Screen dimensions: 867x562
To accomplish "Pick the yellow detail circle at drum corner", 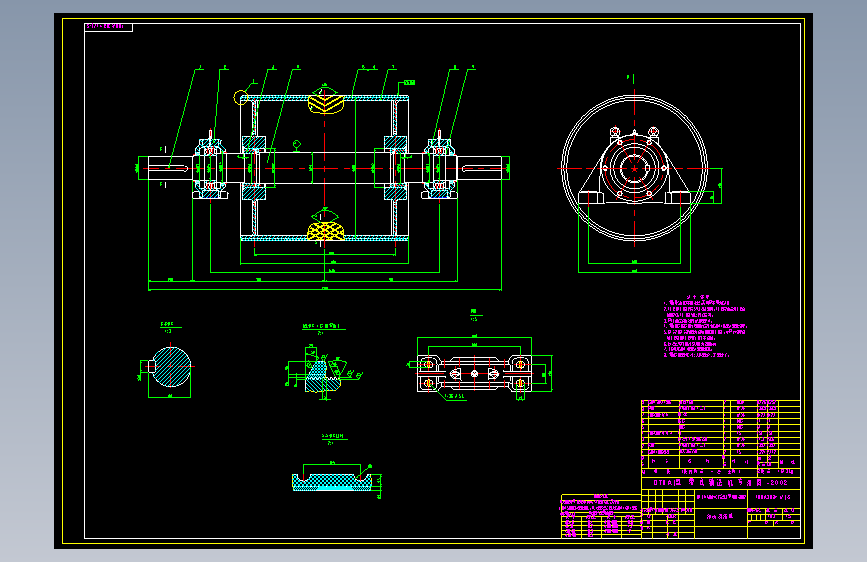I will [x=241, y=98].
